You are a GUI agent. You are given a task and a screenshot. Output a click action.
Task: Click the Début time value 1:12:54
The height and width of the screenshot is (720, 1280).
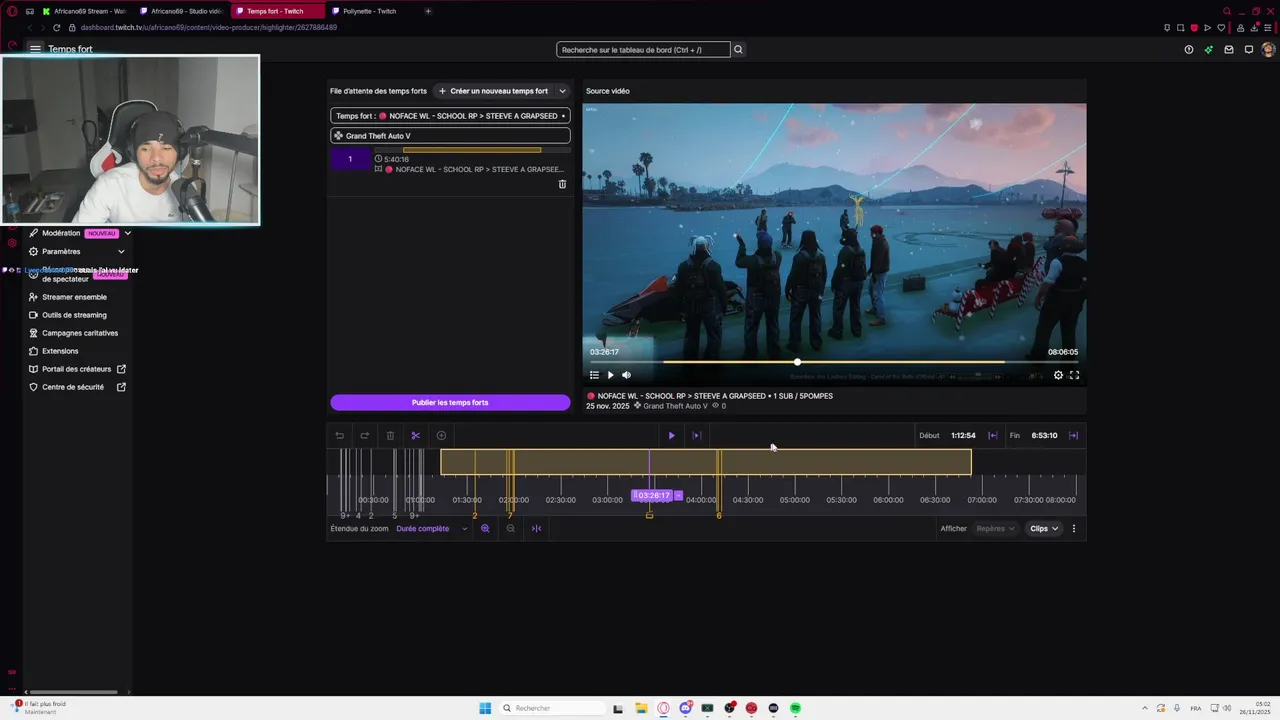(x=963, y=435)
